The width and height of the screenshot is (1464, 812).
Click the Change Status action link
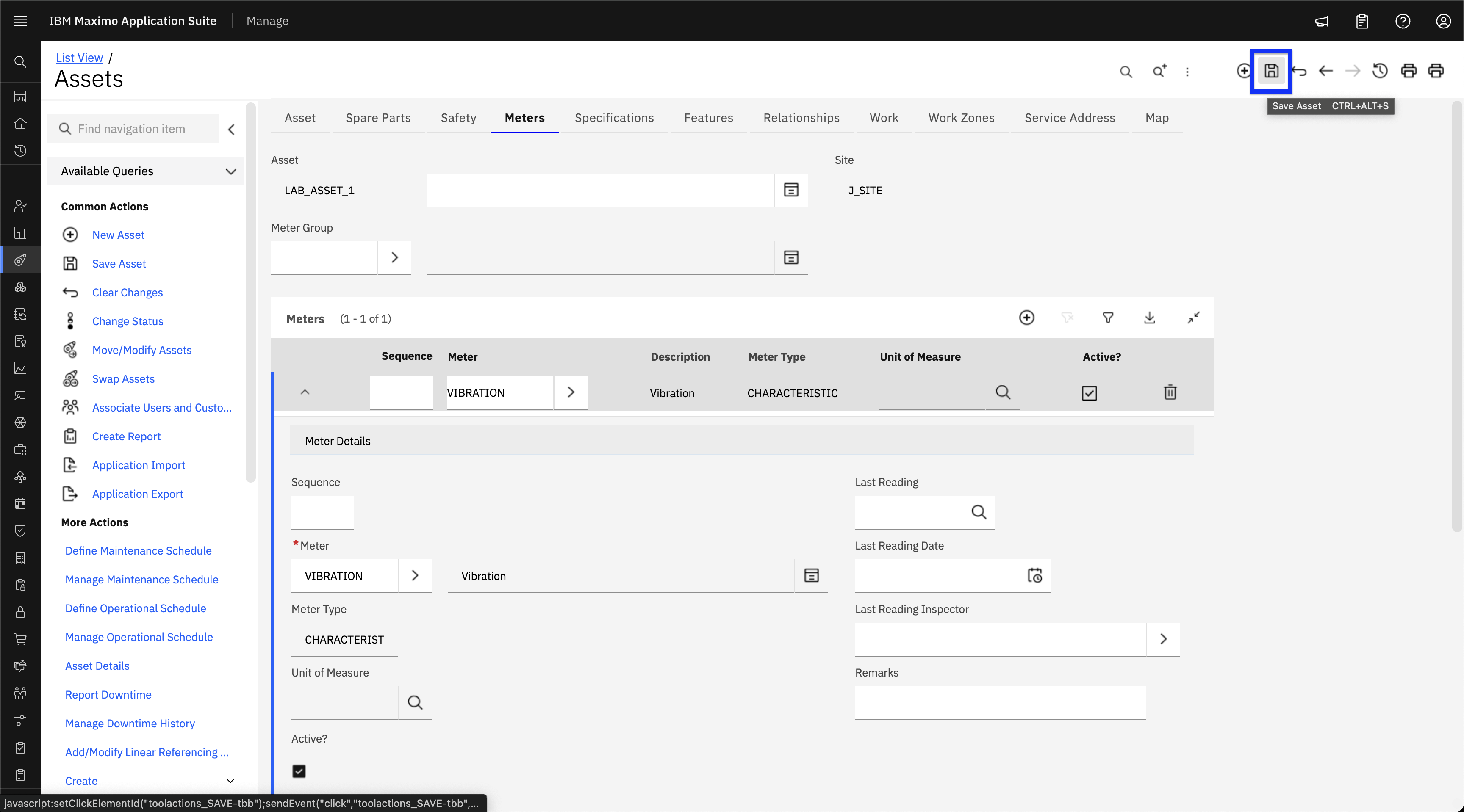pos(128,321)
